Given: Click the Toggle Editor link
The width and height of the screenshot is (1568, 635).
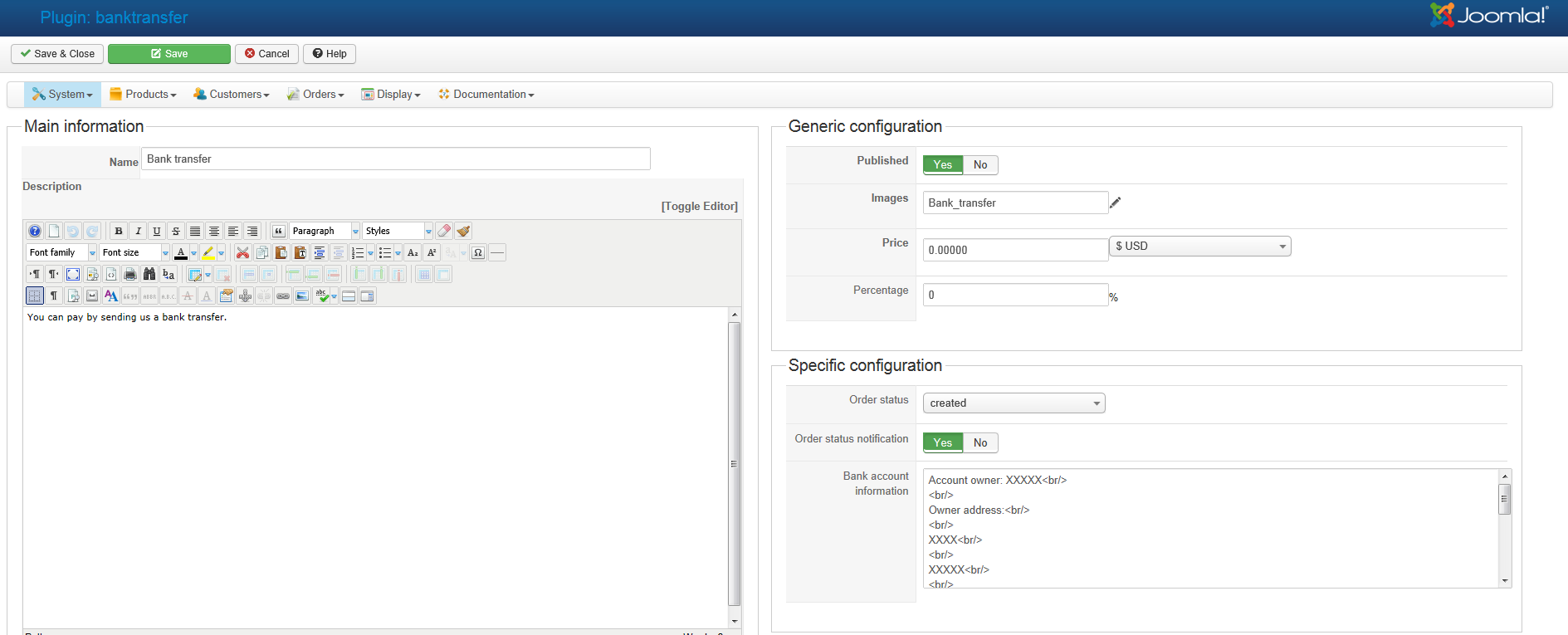Looking at the screenshot, I should coord(699,206).
